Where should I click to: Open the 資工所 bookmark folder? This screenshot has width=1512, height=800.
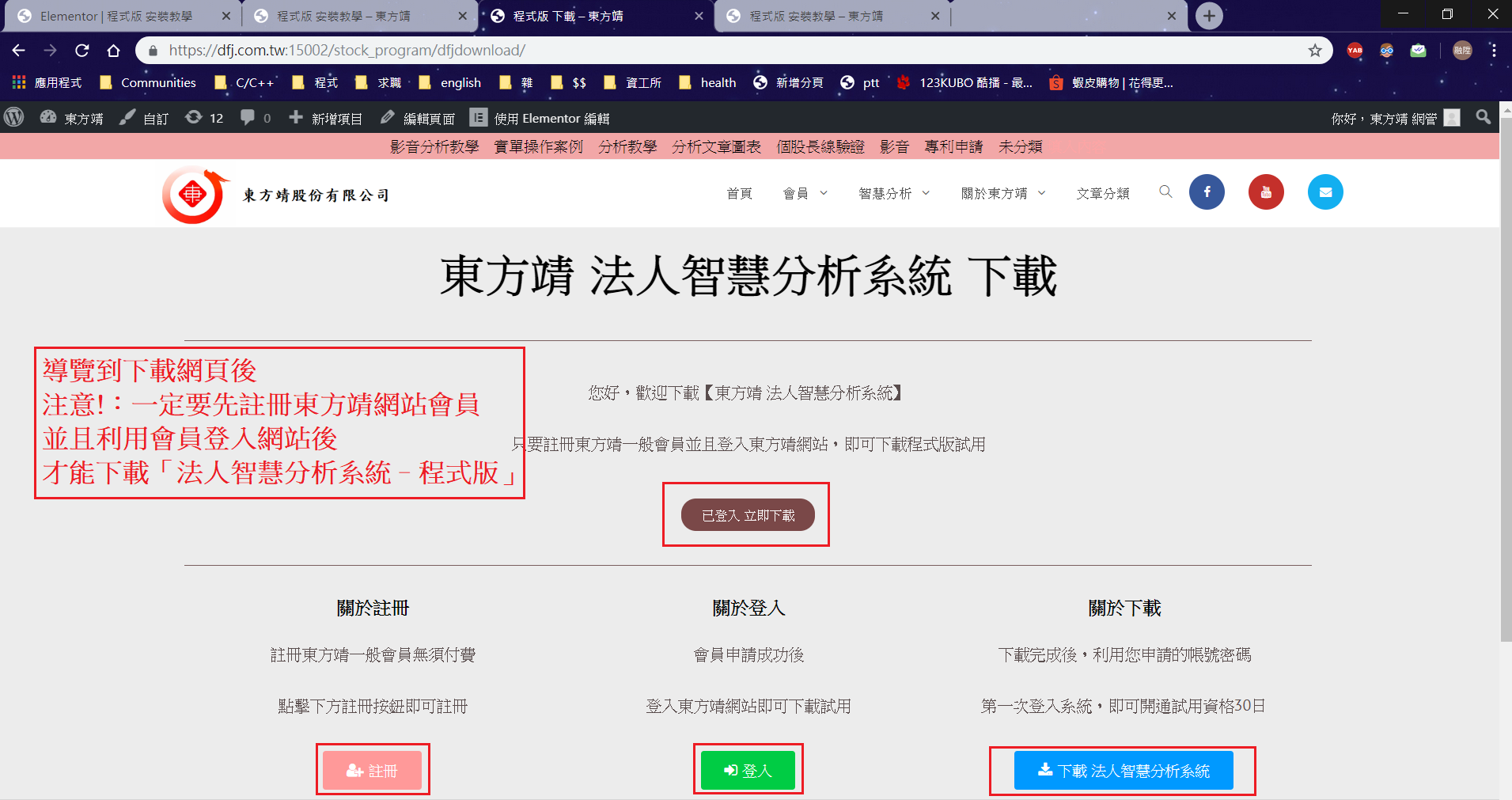tap(632, 82)
